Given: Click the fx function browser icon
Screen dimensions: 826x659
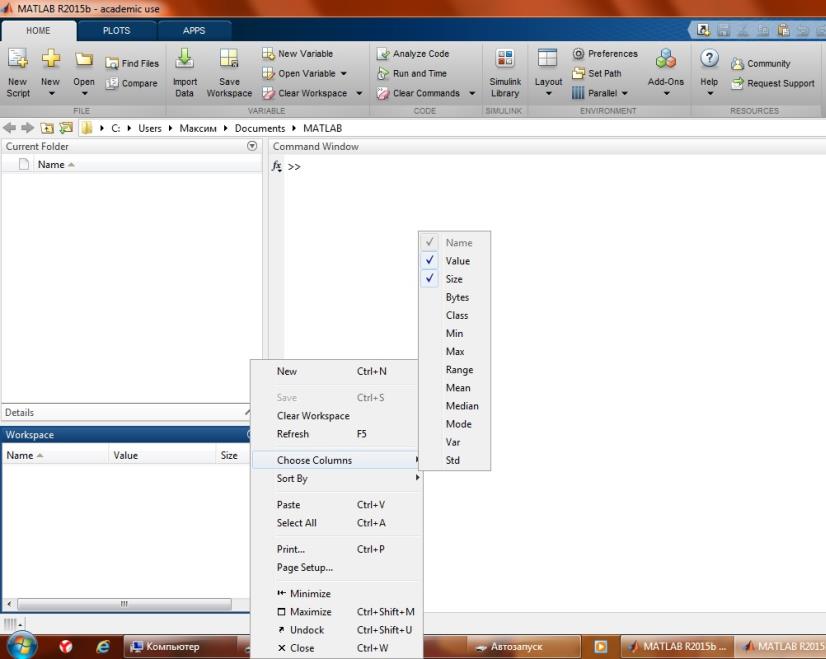Looking at the screenshot, I should [277, 166].
